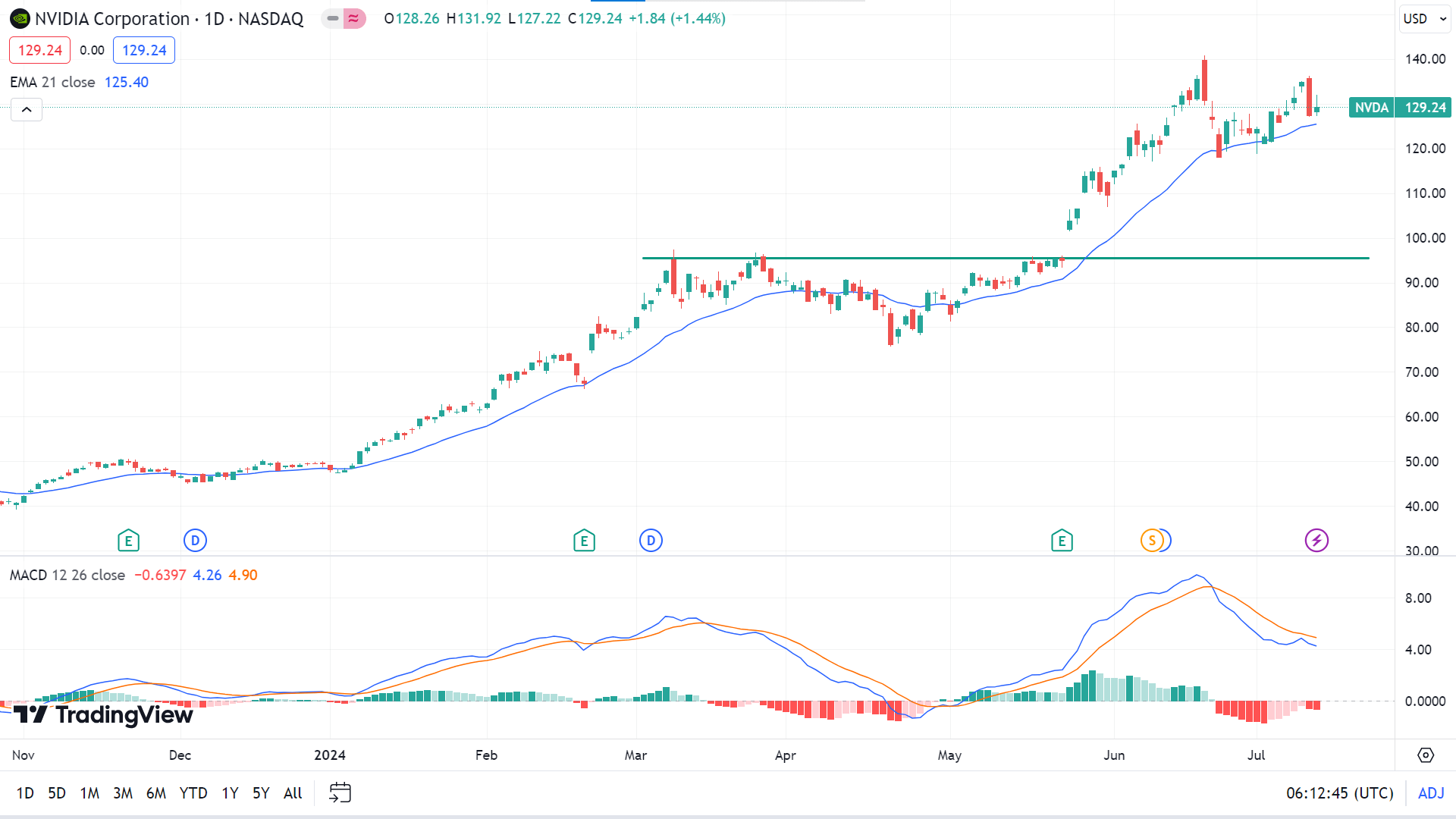This screenshot has width=1456, height=819.
Task: Open the NVIDIA Corporation symbol title
Action: (168, 19)
